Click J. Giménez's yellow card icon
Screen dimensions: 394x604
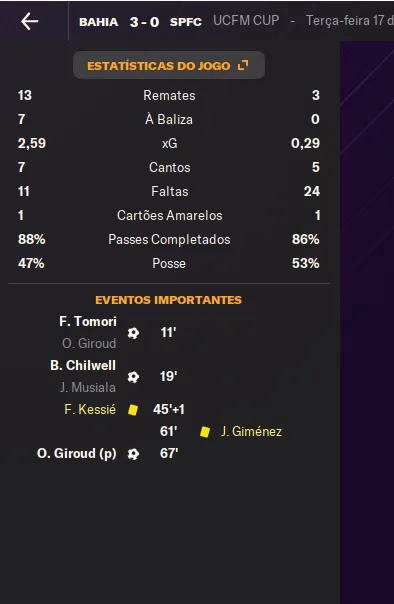click(205, 431)
